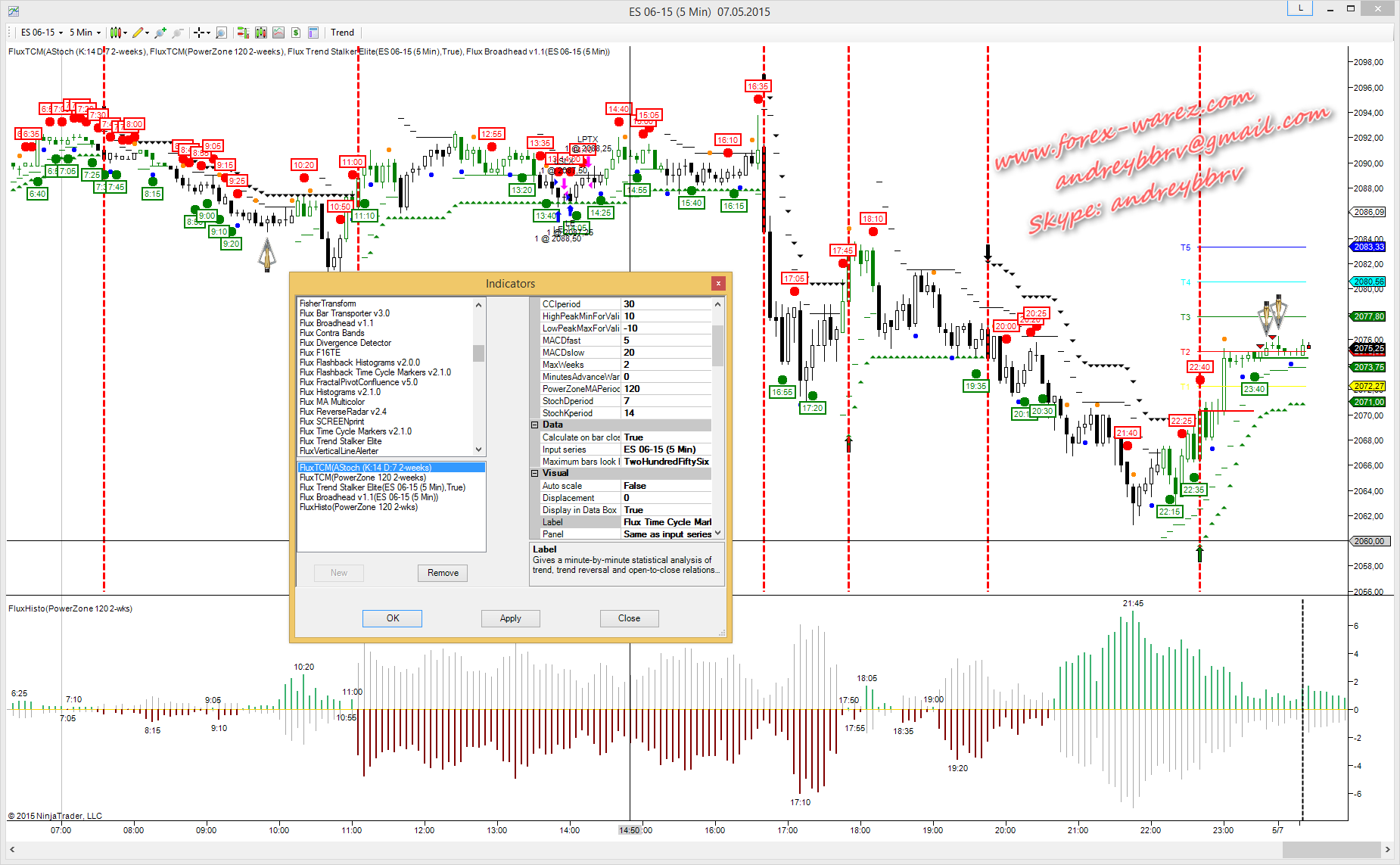The height and width of the screenshot is (865, 1400).
Task: Select FluxHisto(PowerZone 120 2-wks) applied indicator
Action: point(358,507)
